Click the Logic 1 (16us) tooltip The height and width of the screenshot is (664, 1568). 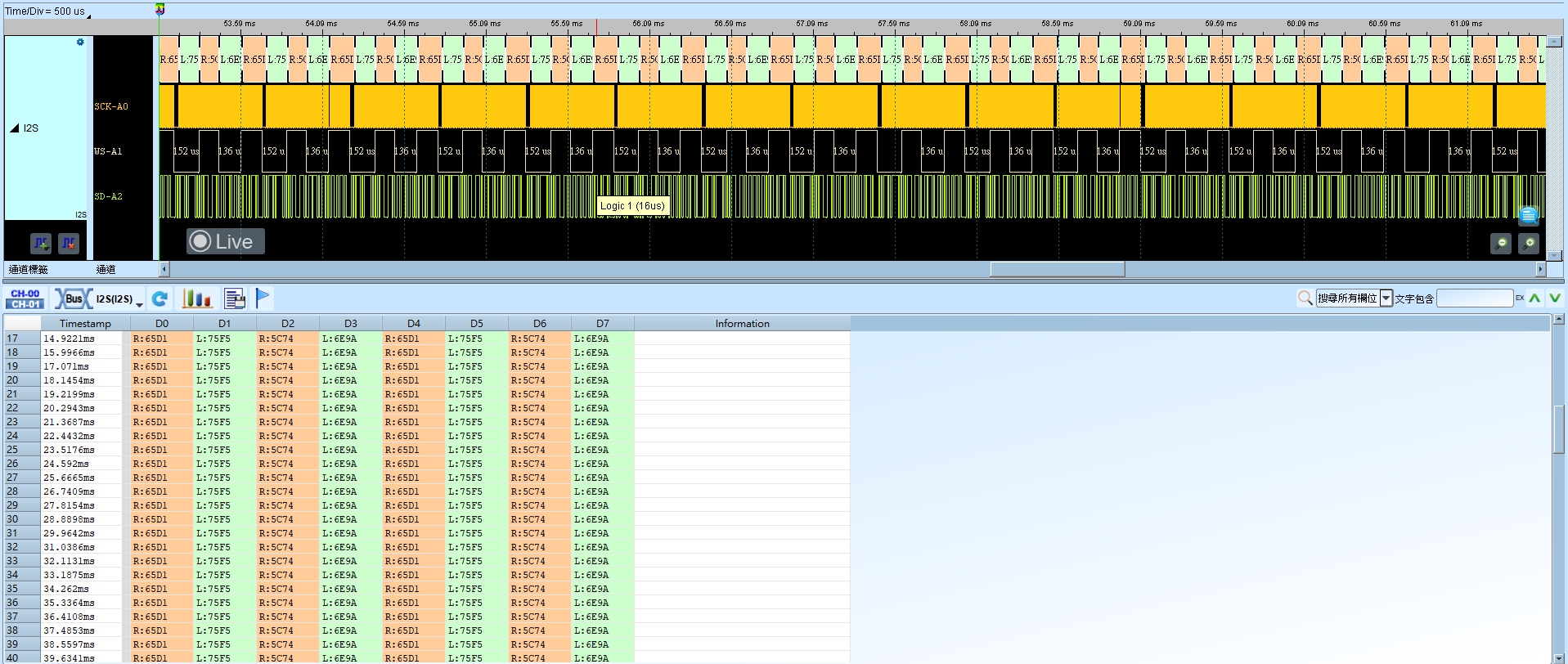(633, 206)
